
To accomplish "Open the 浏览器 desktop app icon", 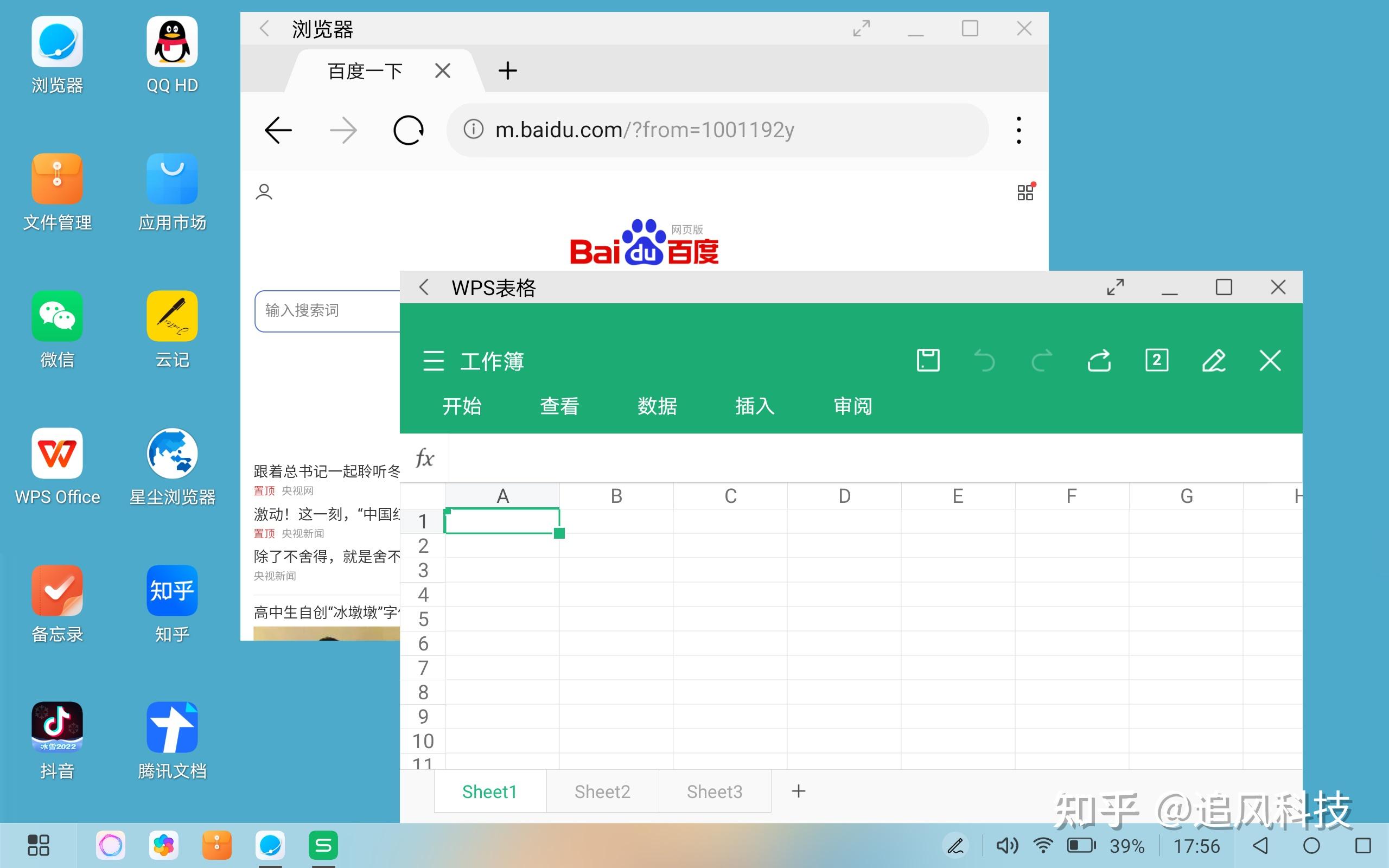I will pyautogui.click(x=57, y=42).
